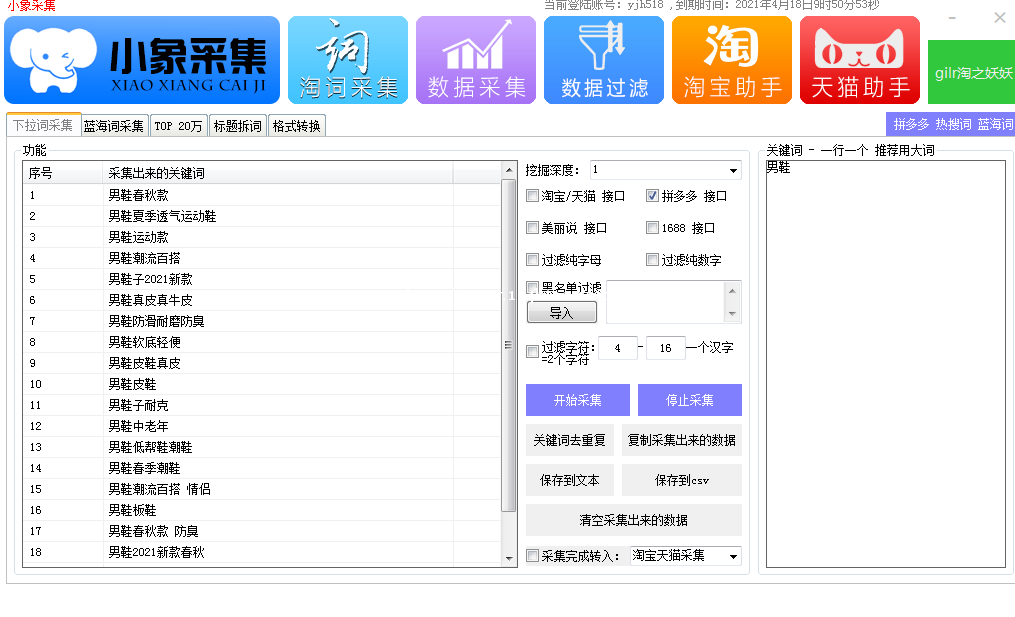The image size is (1015, 617).
Task: Click the 关键词去重复 button
Action: 569,440
